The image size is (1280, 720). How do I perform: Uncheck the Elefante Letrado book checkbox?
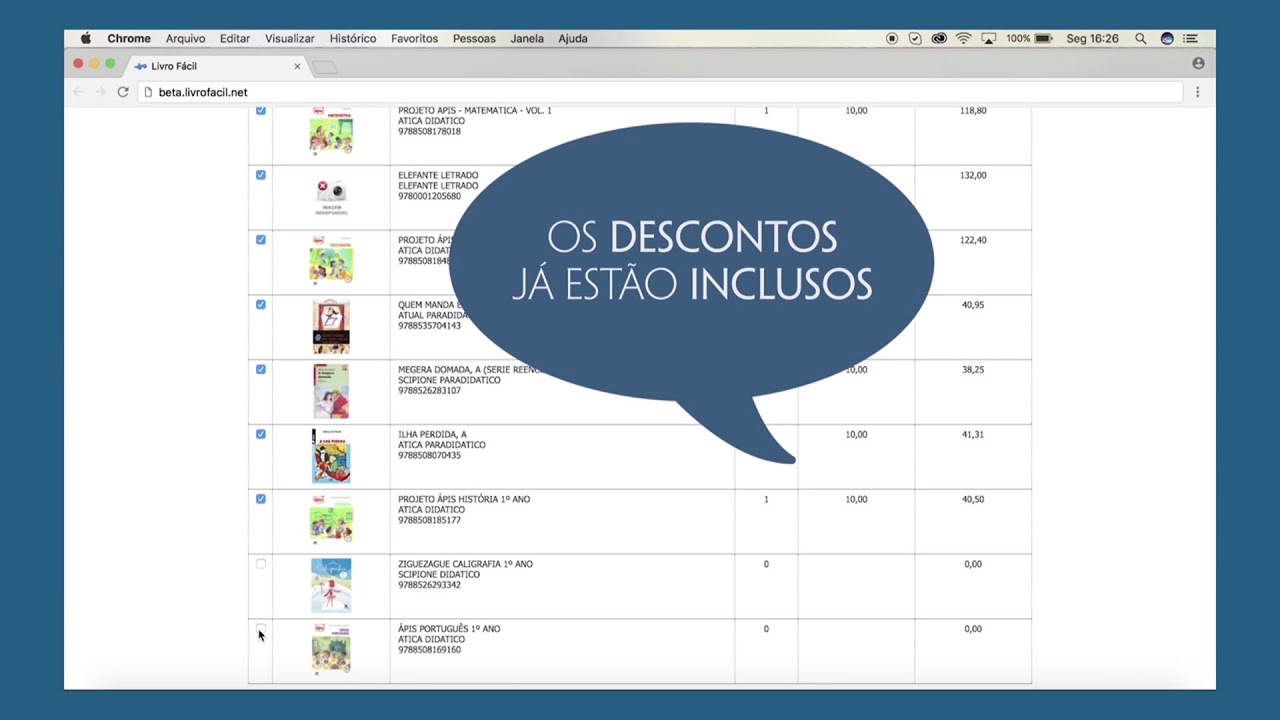coord(261,175)
